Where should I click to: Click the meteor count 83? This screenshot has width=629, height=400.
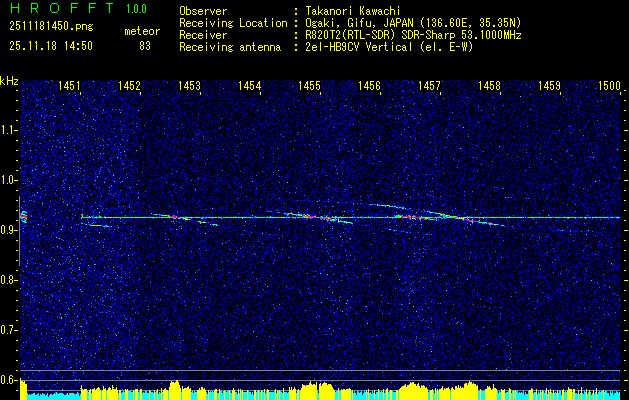click(x=145, y=46)
